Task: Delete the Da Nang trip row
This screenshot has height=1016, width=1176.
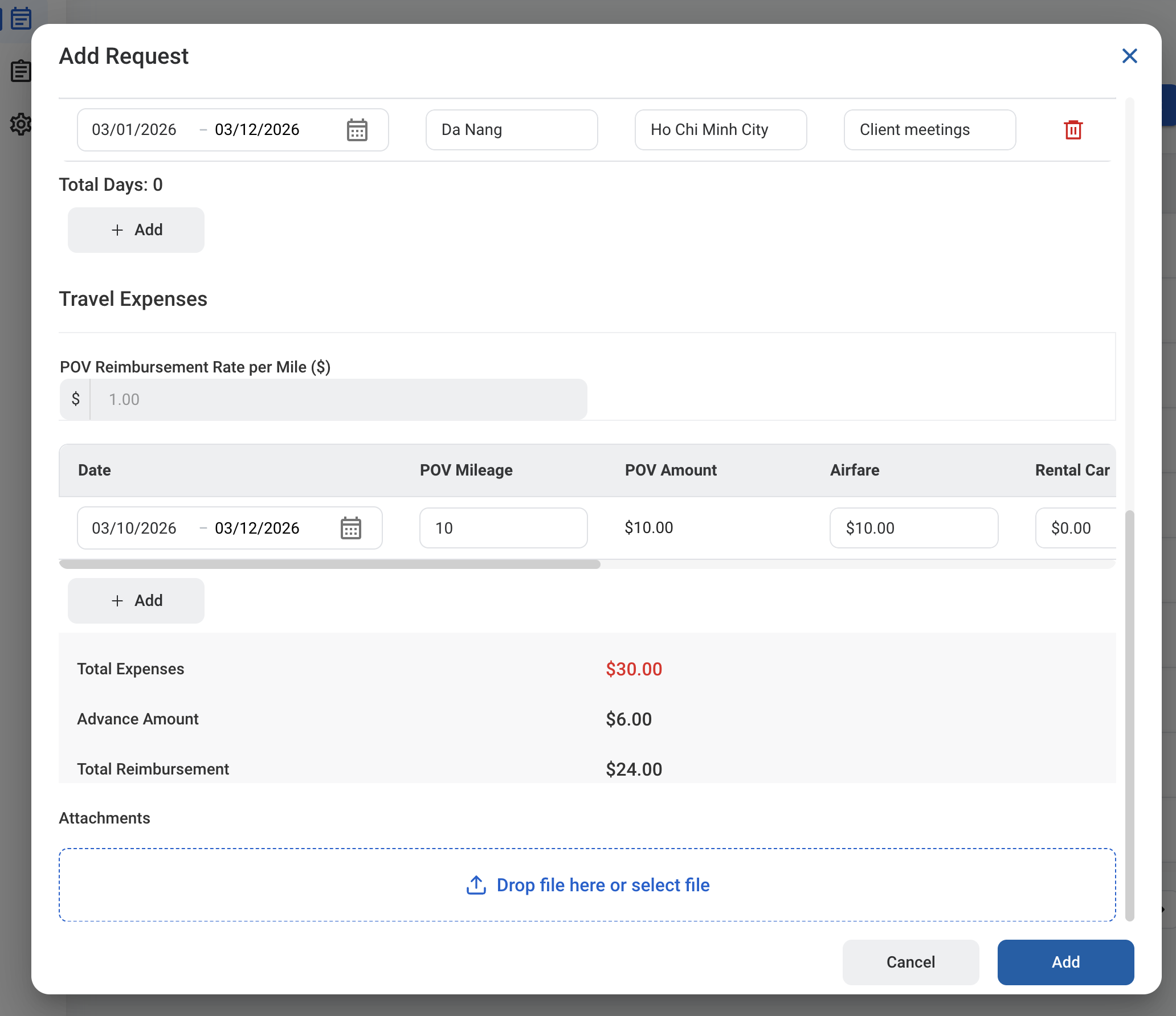Action: [1073, 130]
